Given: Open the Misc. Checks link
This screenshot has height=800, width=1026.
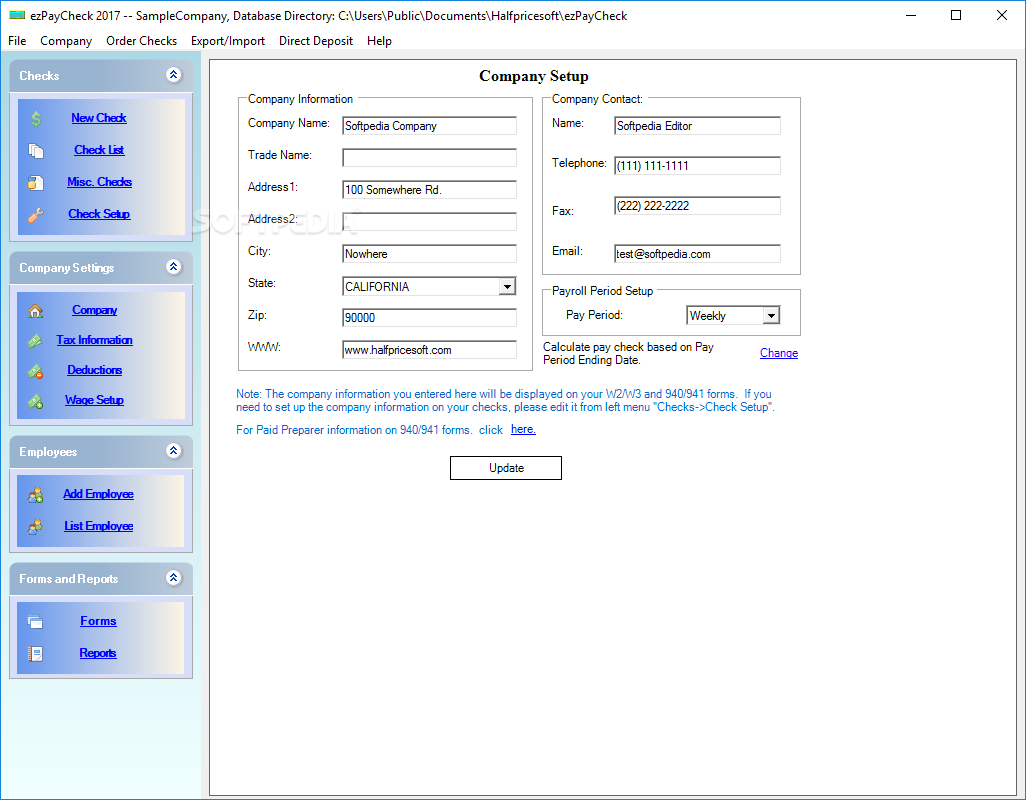Looking at the screenshot, I should [99, 183].
